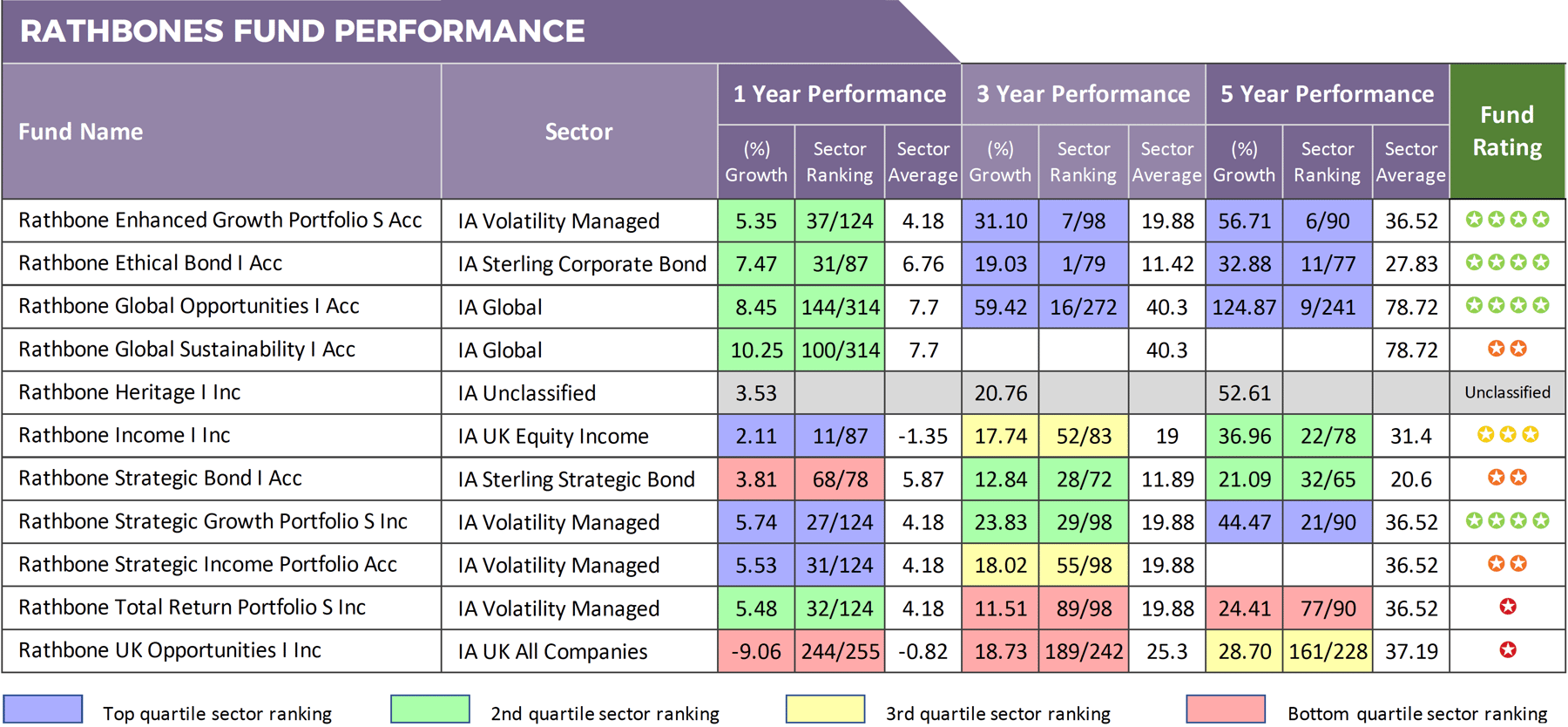Open the Rathbone Global Opportunities I Acc fund

tap(189, 306)
